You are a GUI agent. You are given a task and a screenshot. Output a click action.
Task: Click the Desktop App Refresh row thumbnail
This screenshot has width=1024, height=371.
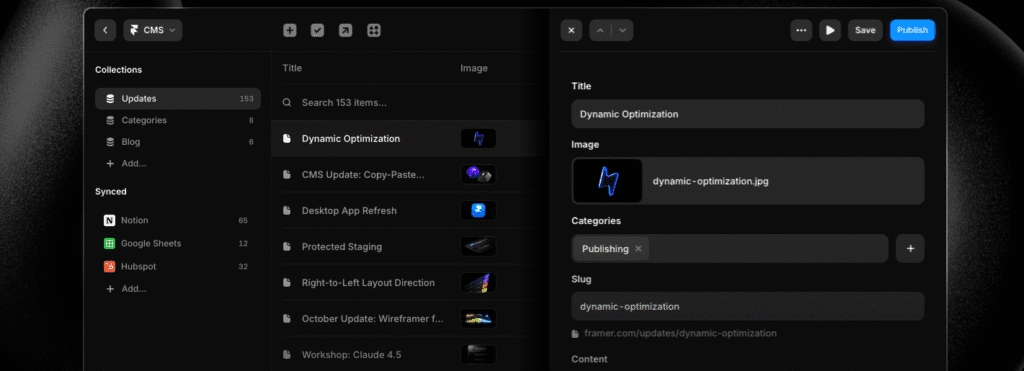coord(478,210)
